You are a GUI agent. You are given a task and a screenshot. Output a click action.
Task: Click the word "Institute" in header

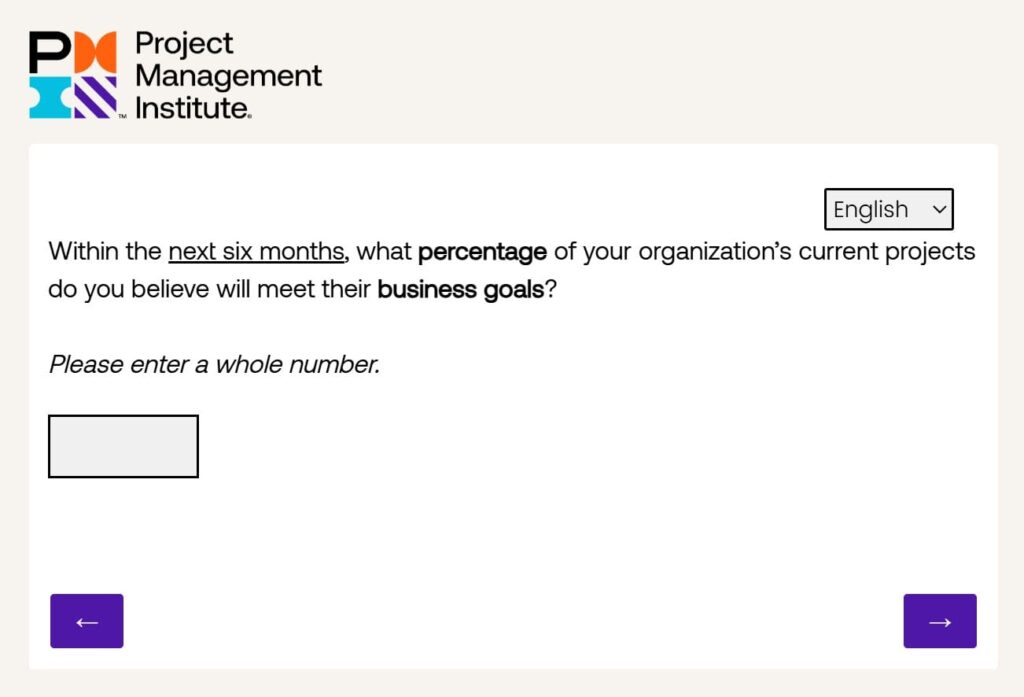191,106
